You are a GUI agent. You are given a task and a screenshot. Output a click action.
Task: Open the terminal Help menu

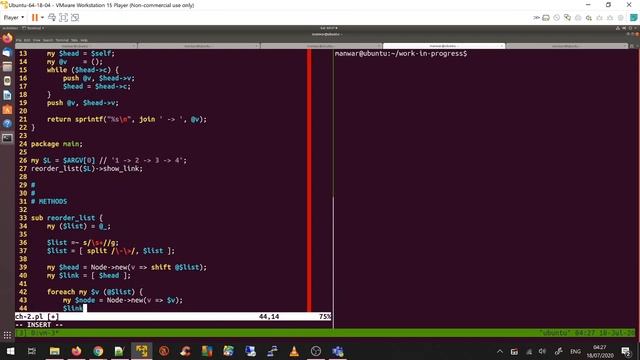pos(84,40)
